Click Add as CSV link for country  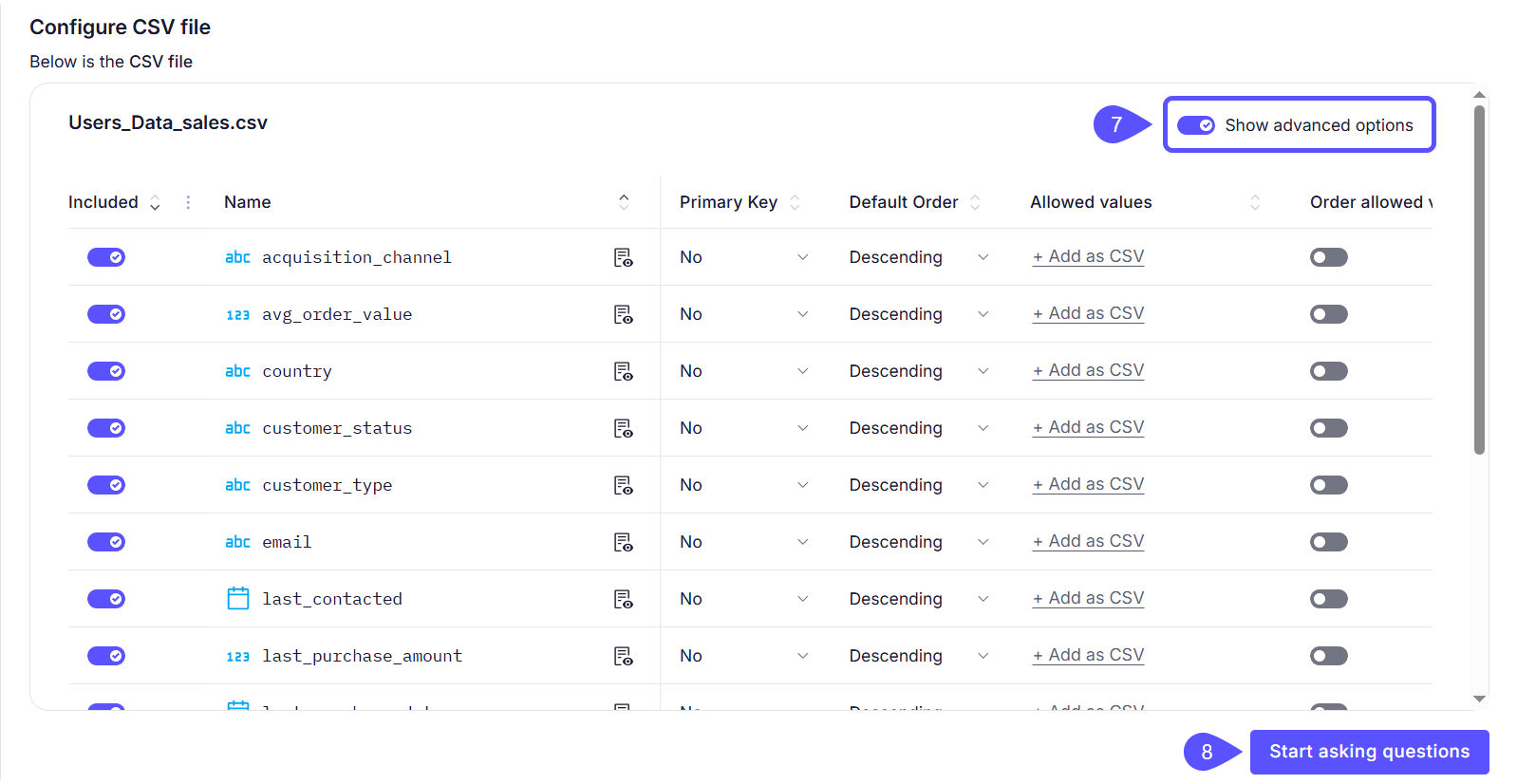1088,370
